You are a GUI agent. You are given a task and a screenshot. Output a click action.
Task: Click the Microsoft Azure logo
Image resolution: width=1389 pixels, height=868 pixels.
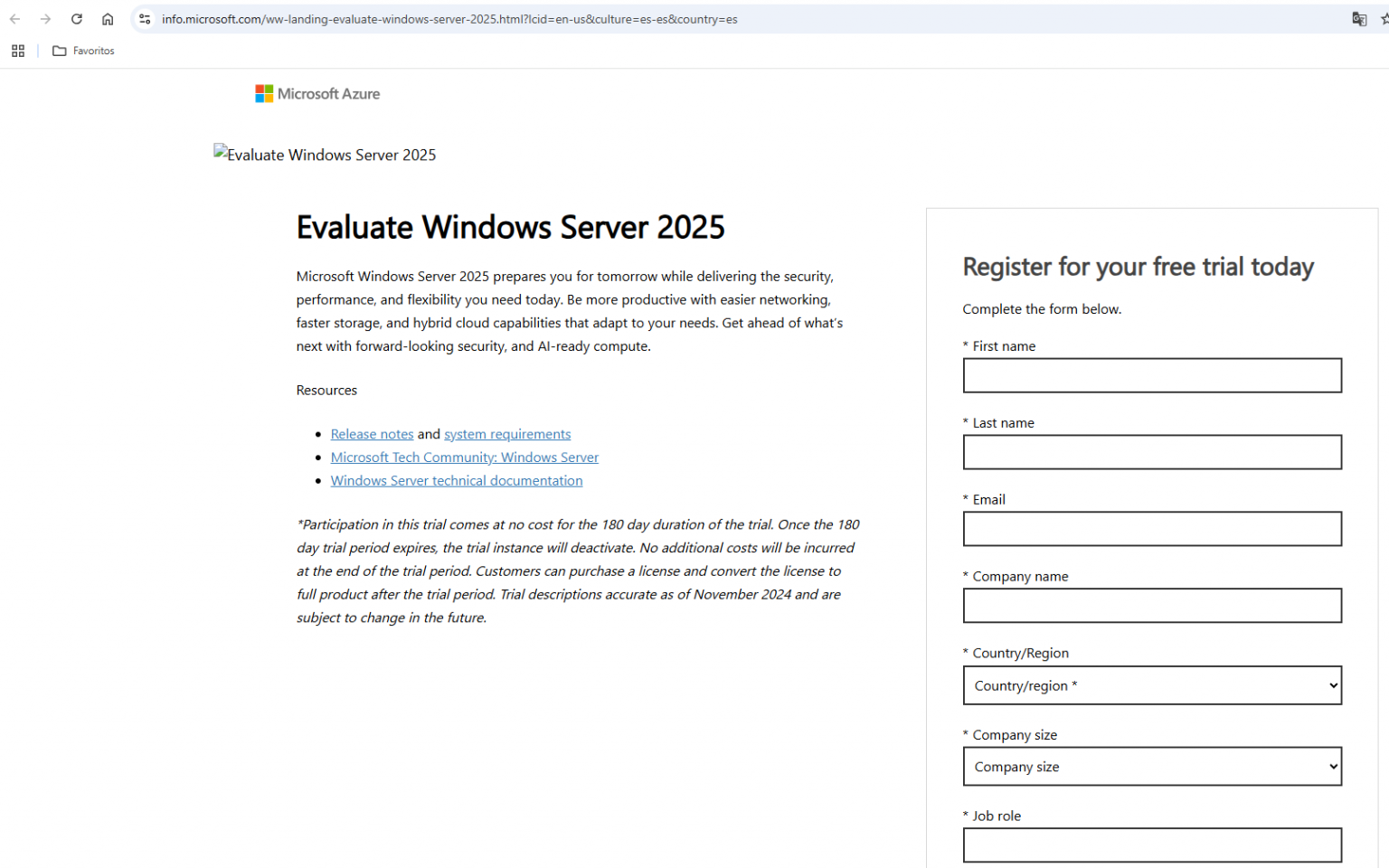[317, 94]
